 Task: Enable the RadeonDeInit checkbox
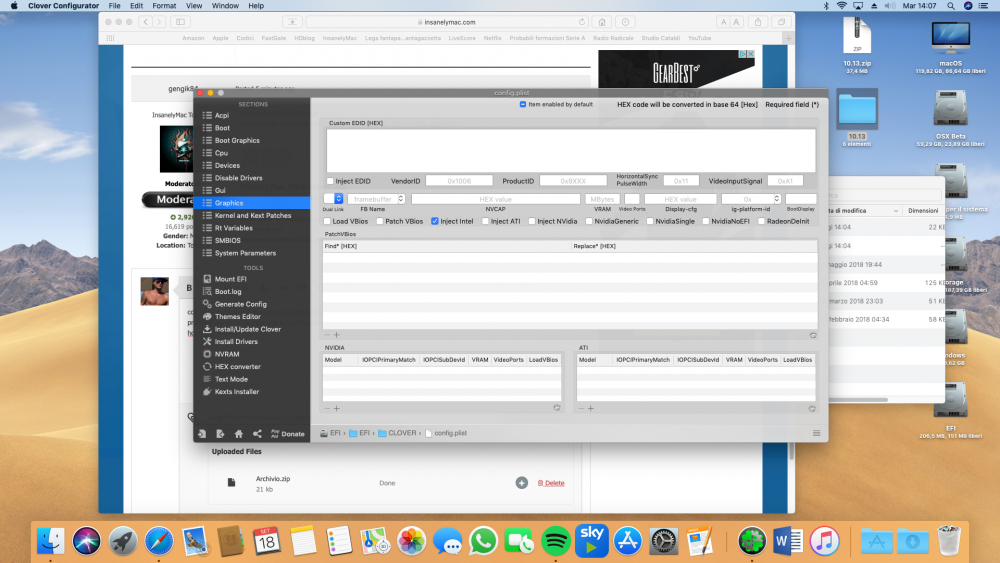761,221
